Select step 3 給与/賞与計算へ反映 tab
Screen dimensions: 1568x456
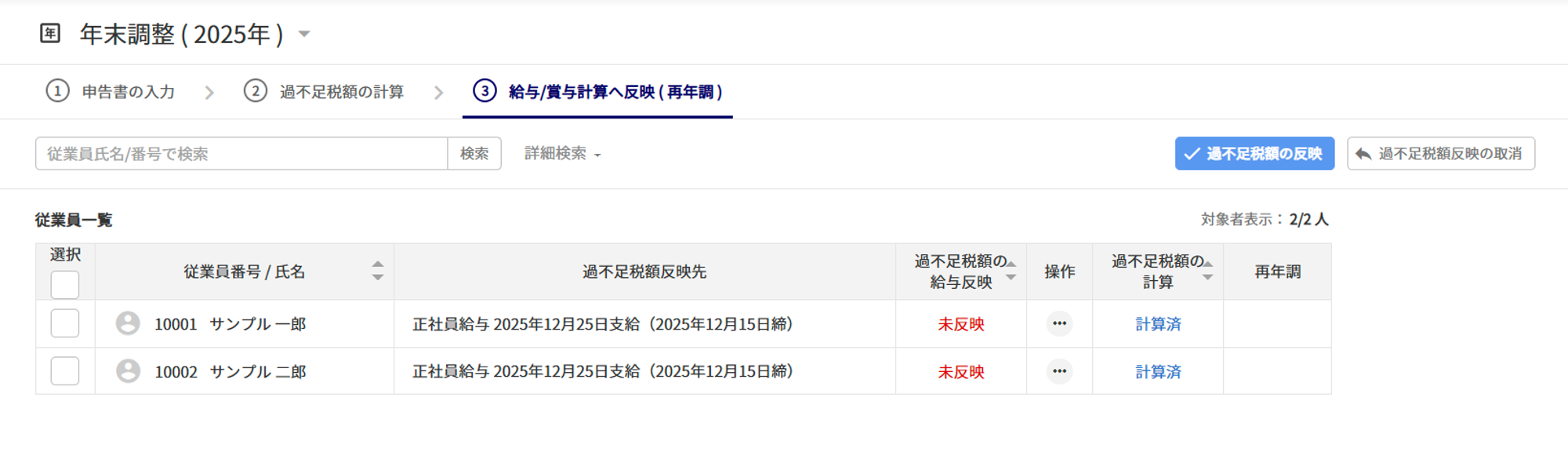598,92
